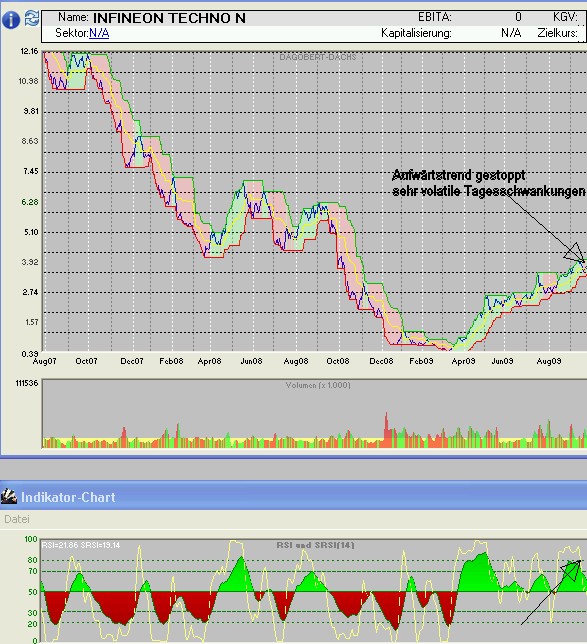Click the 111536 volume axis value

pos(27,383)
